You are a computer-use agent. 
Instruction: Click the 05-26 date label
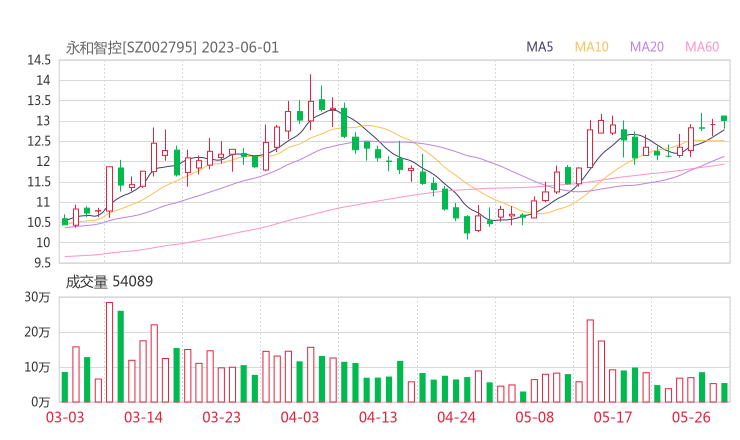click(691, 417)
